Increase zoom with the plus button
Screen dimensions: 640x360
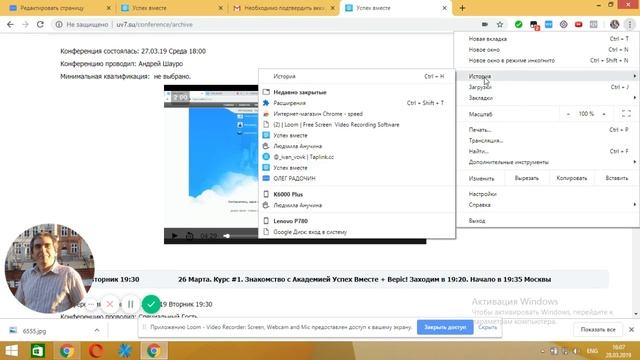pyautogui.click(x=604, y=114)
